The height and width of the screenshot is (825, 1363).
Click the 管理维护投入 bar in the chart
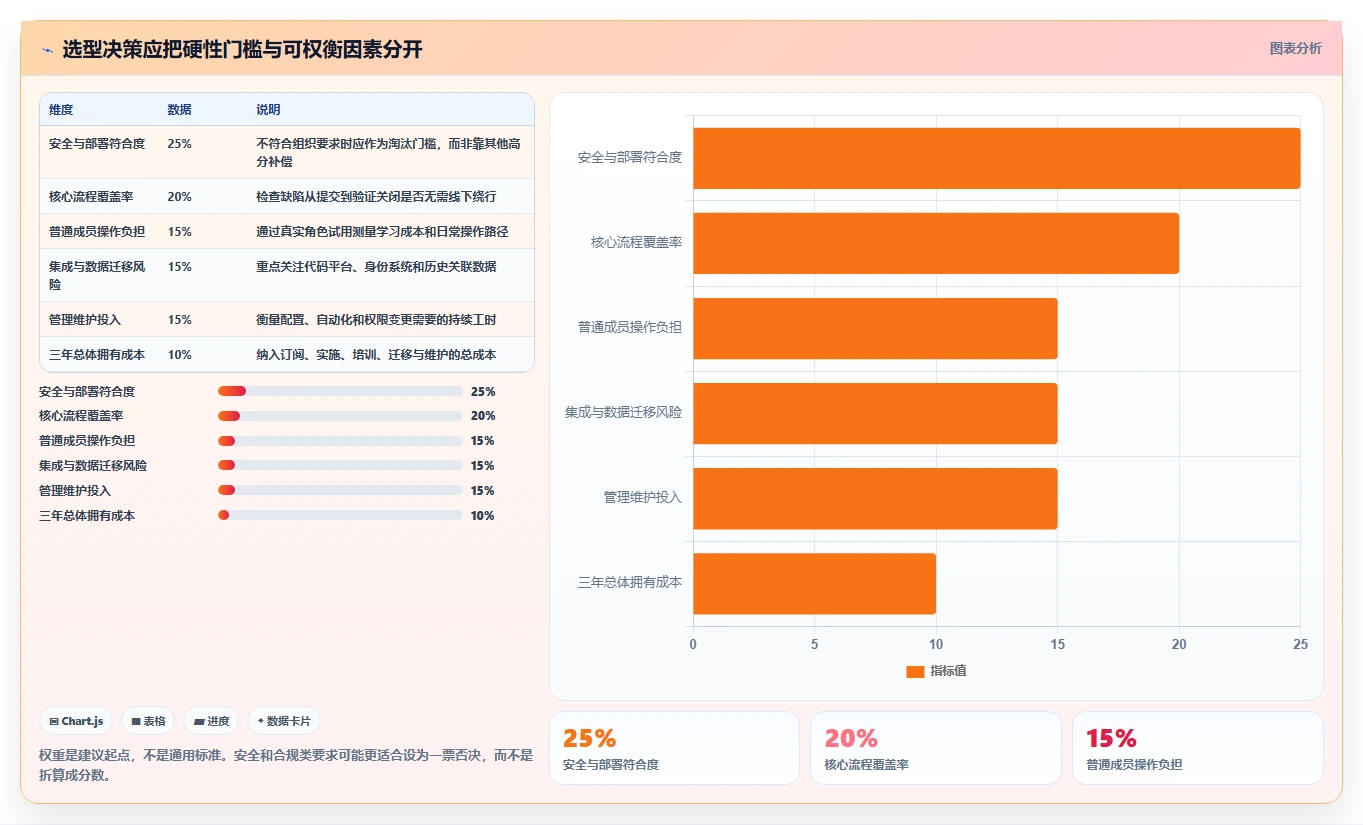coord(875,498)
